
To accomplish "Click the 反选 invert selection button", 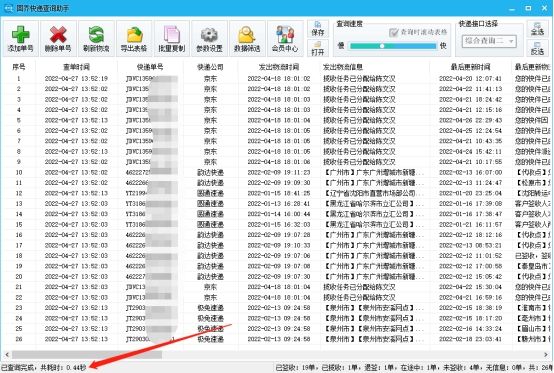I will pyautogui.click(x=537, y=48).
